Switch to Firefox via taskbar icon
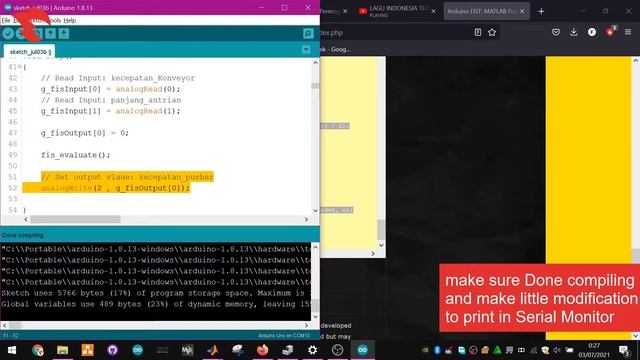The height and width of the screenshot is (360, 640). pos(262,350)
